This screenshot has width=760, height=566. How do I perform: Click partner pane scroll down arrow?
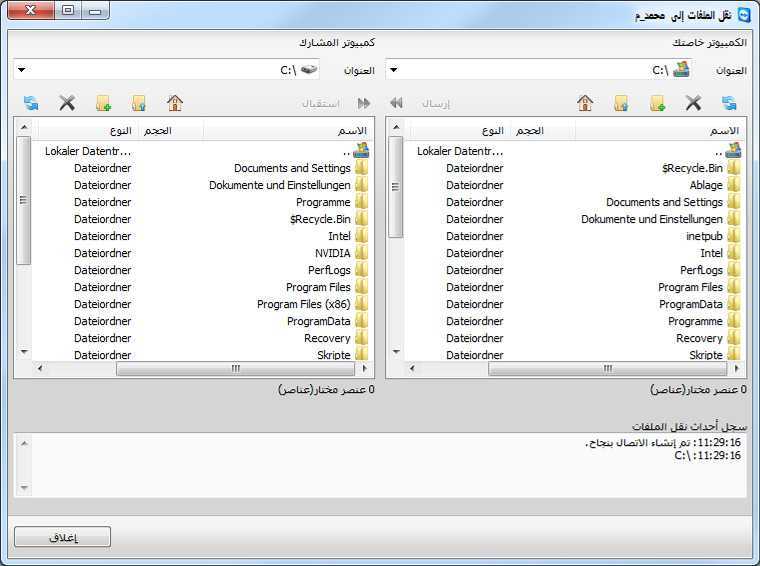(x=24, y=351)
